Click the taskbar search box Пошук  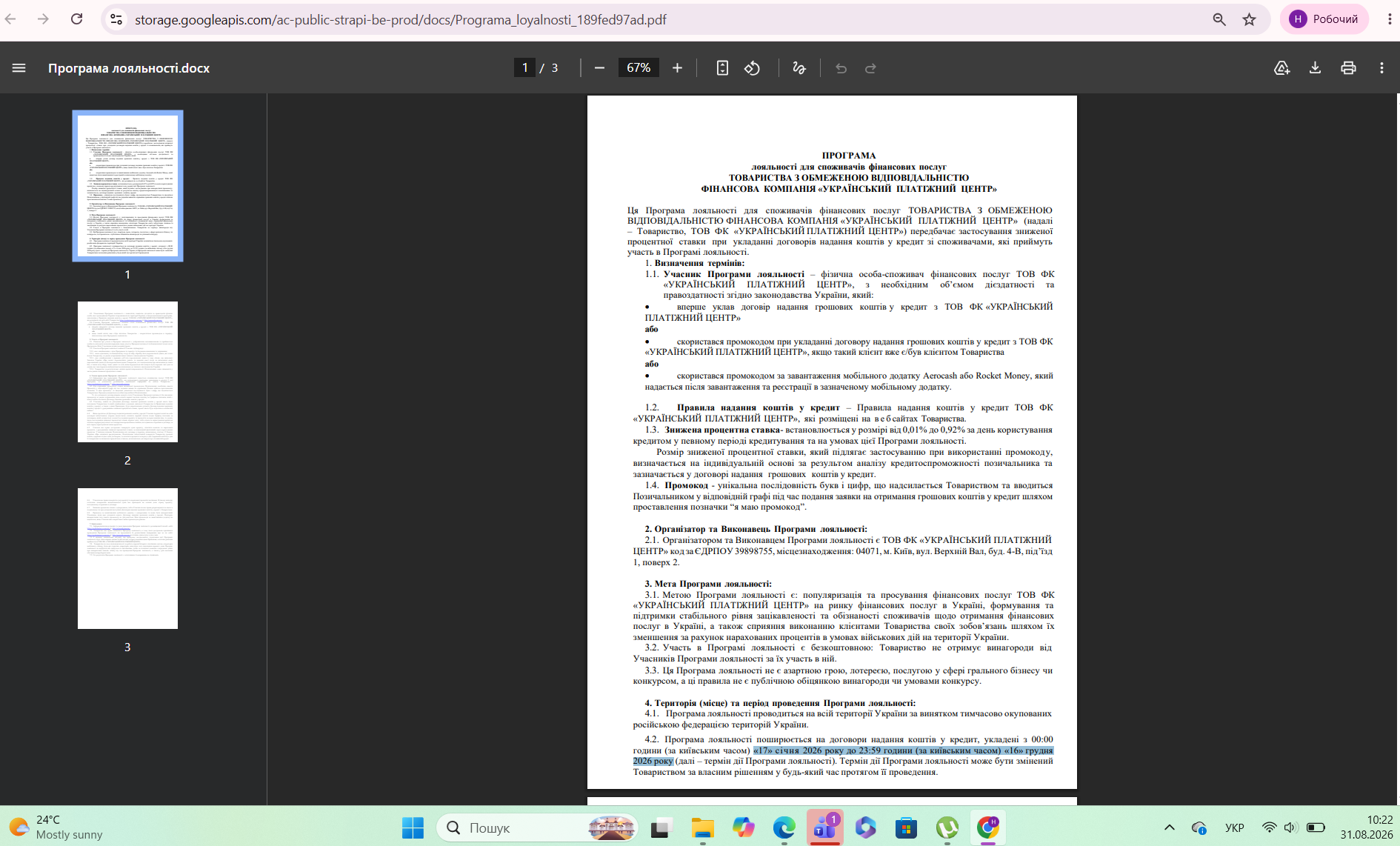point(538,827)
